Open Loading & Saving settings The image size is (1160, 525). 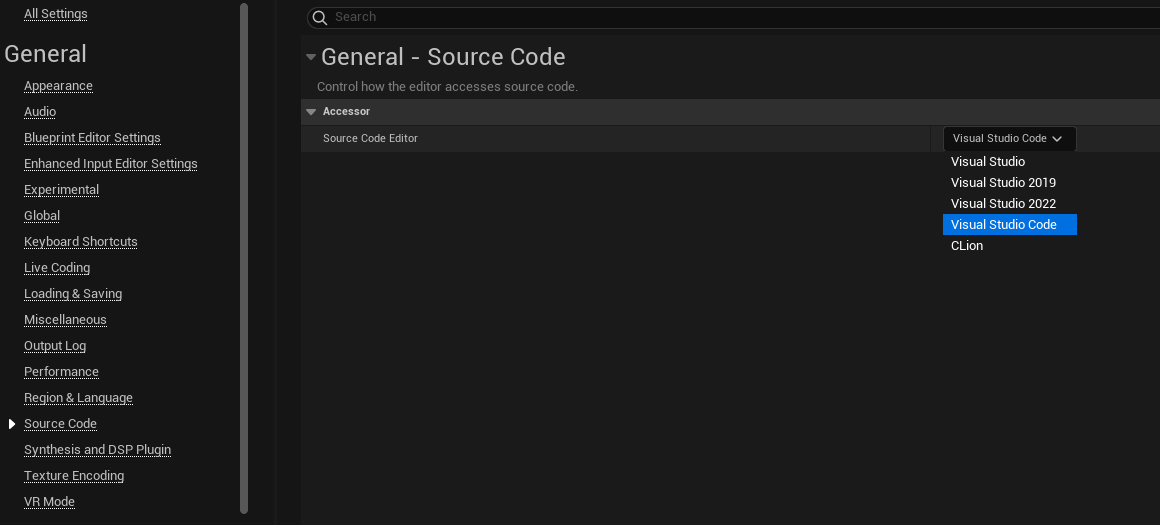[73, 294]
